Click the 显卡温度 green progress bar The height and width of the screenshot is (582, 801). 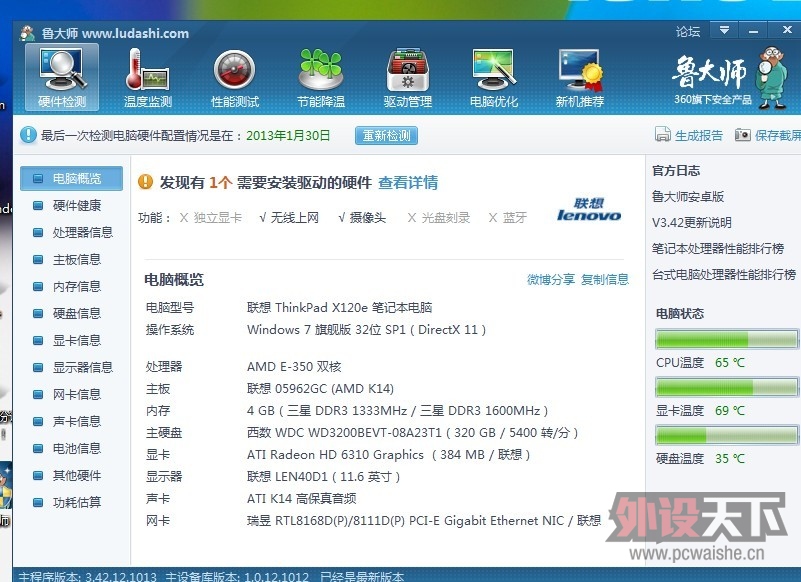click(x=726, y=387)
